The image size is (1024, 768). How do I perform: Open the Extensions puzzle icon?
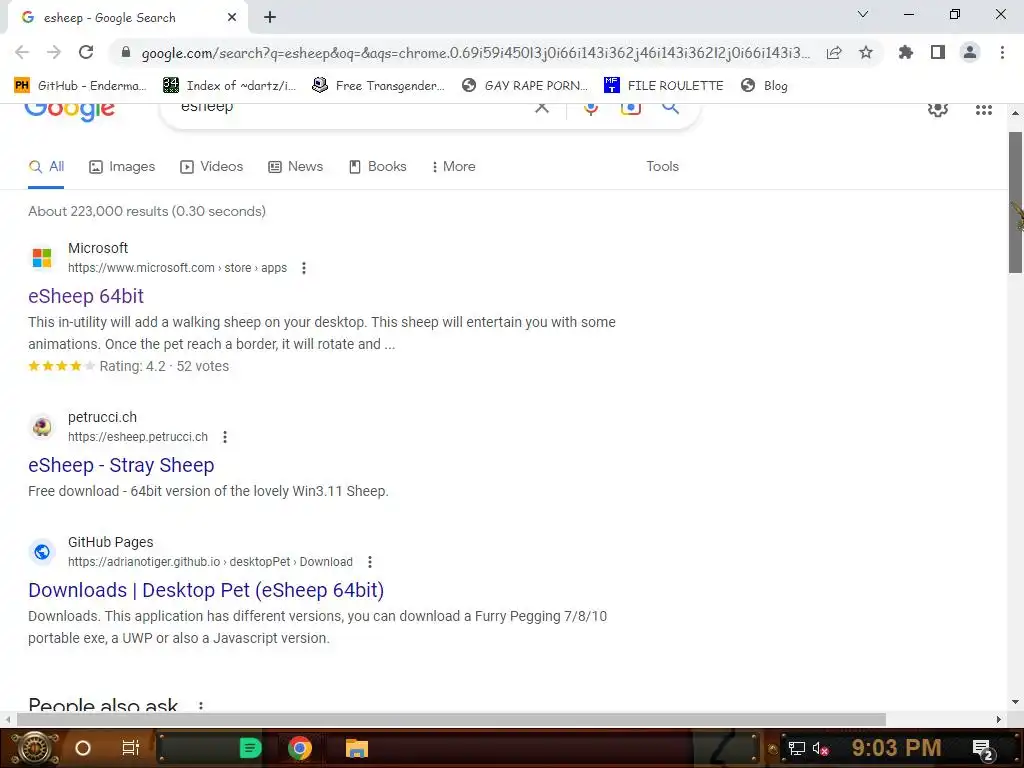point(905,52)
